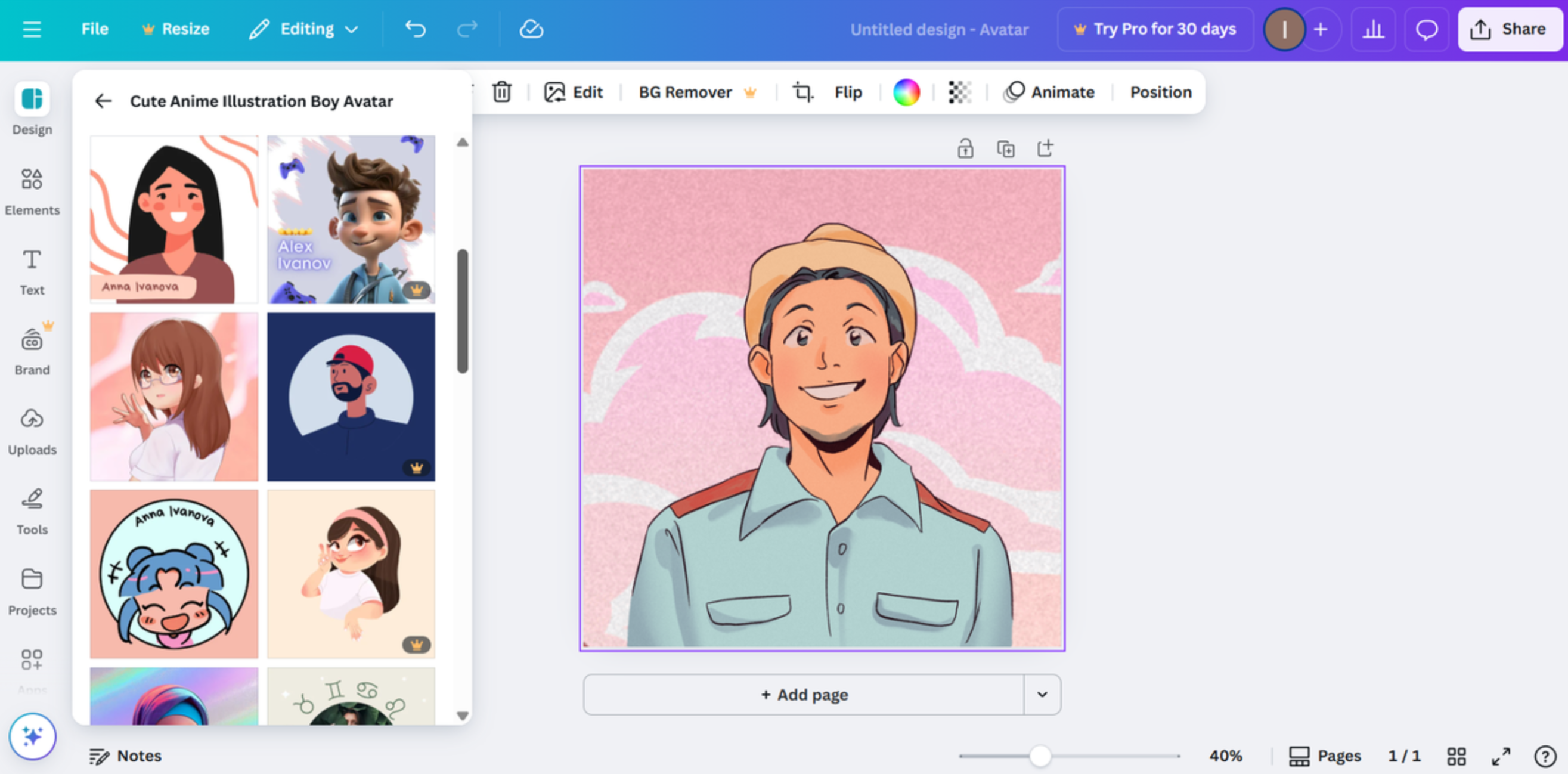Open the Brand side panel
This screenshot has width=1568, height=774.
pos(32,351)
